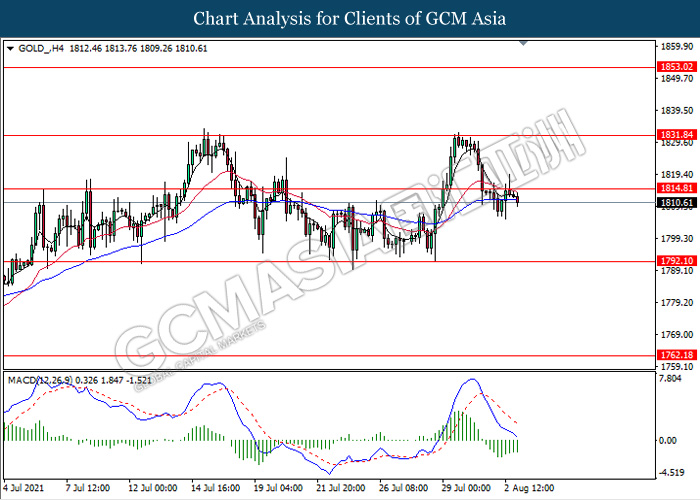This screenshot has width=700, height=500.
Task: Click the 12 Jul 00:00 time label
Action: tap(153, 488)
